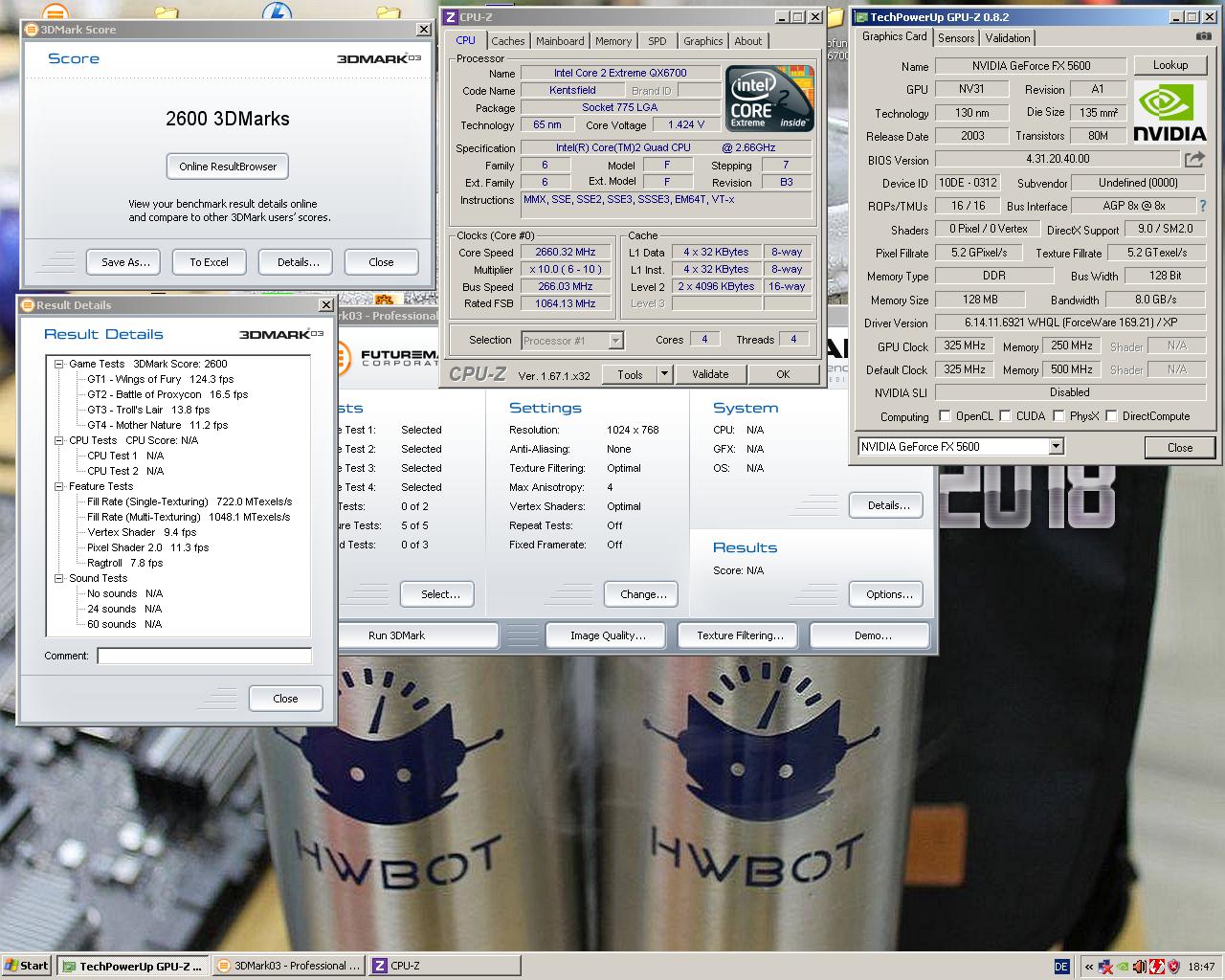Screen dimensions: 1225x980
Task: Collapse the Game Tests tree node
Action: pos(58,364)
